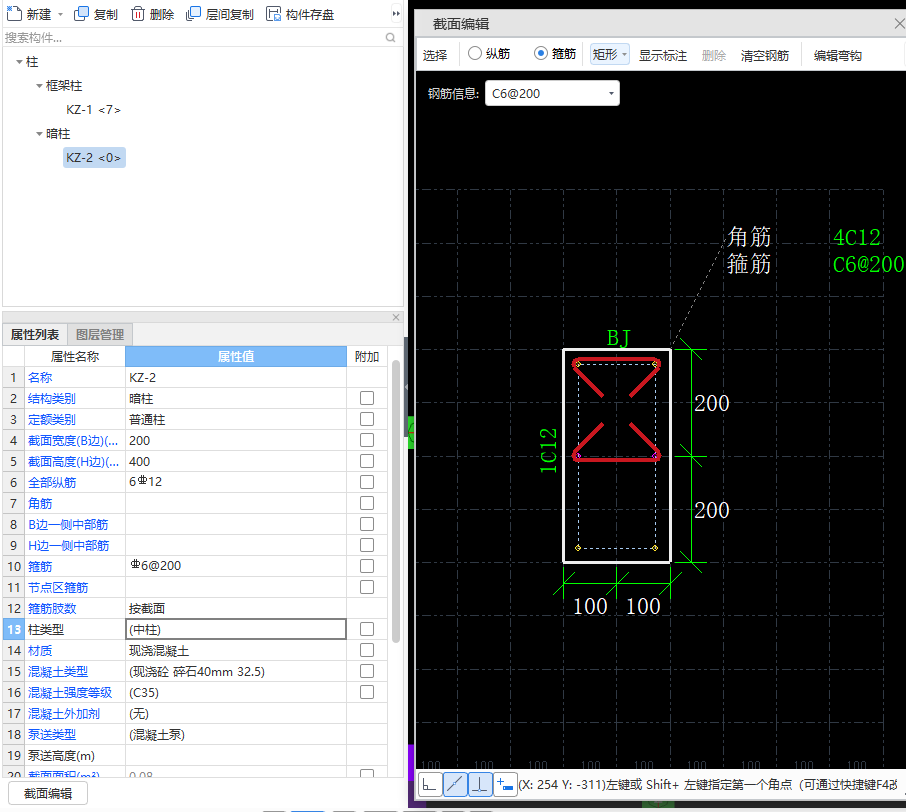Click the BJ label above the section
Screen dimensions: 906x812
coord(618,338)
